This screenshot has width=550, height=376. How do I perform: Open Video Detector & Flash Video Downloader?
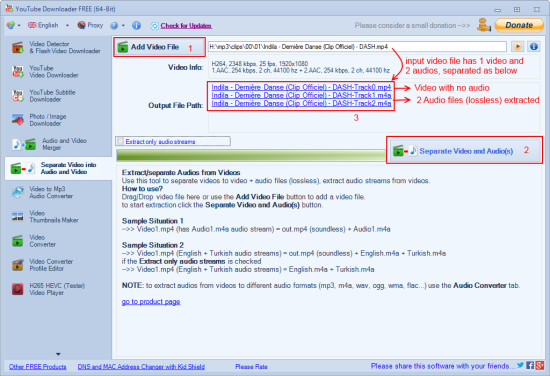point(56,47)
